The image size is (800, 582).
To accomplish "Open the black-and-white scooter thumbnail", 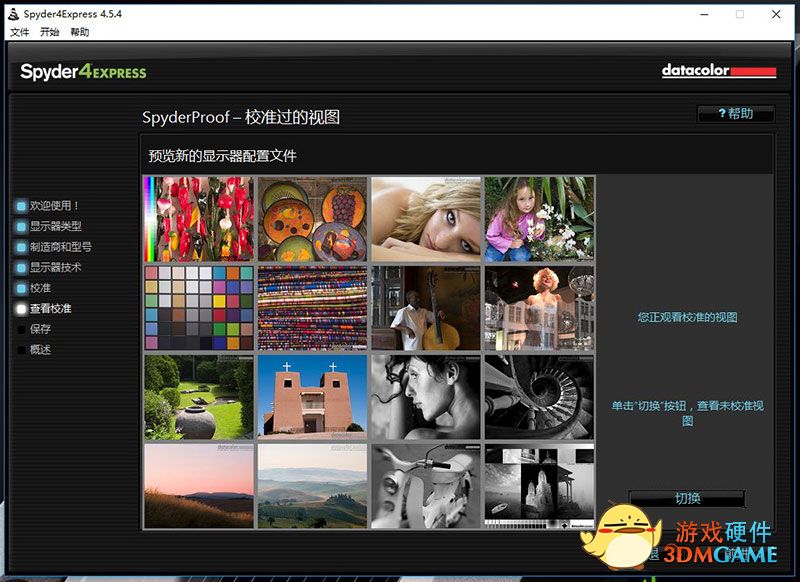I will pyautogui.click(x=426, y=486).
